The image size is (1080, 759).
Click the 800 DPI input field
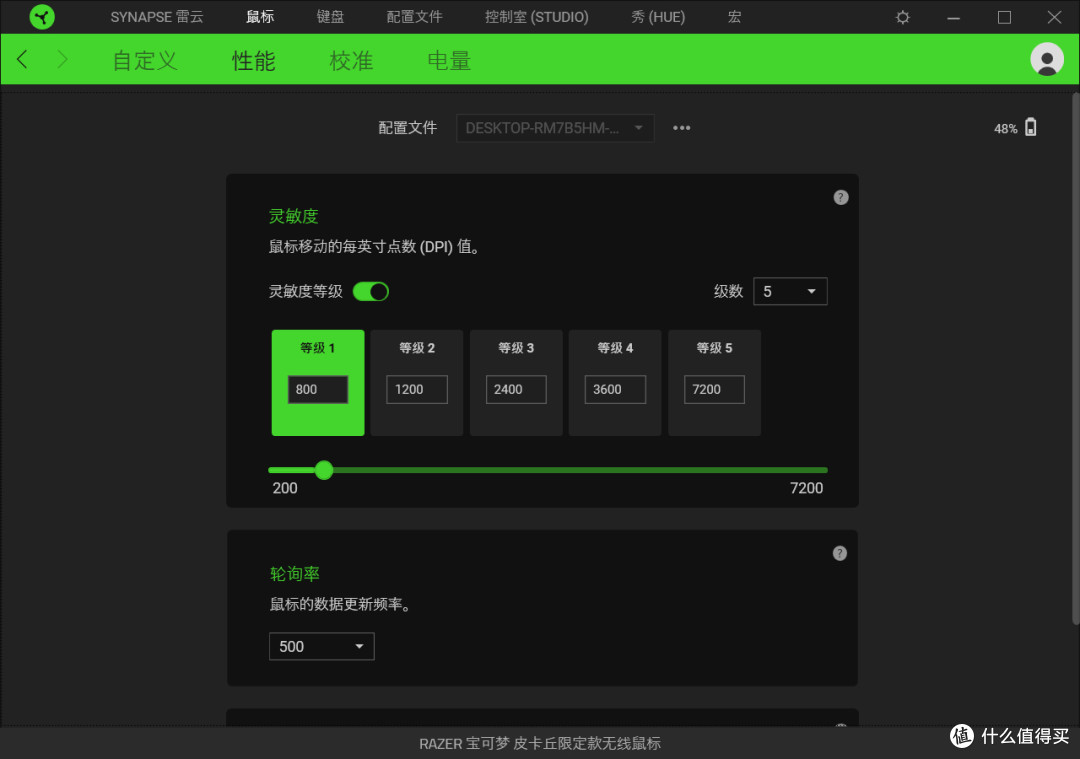pyautogui.click(x=318, y=389)
